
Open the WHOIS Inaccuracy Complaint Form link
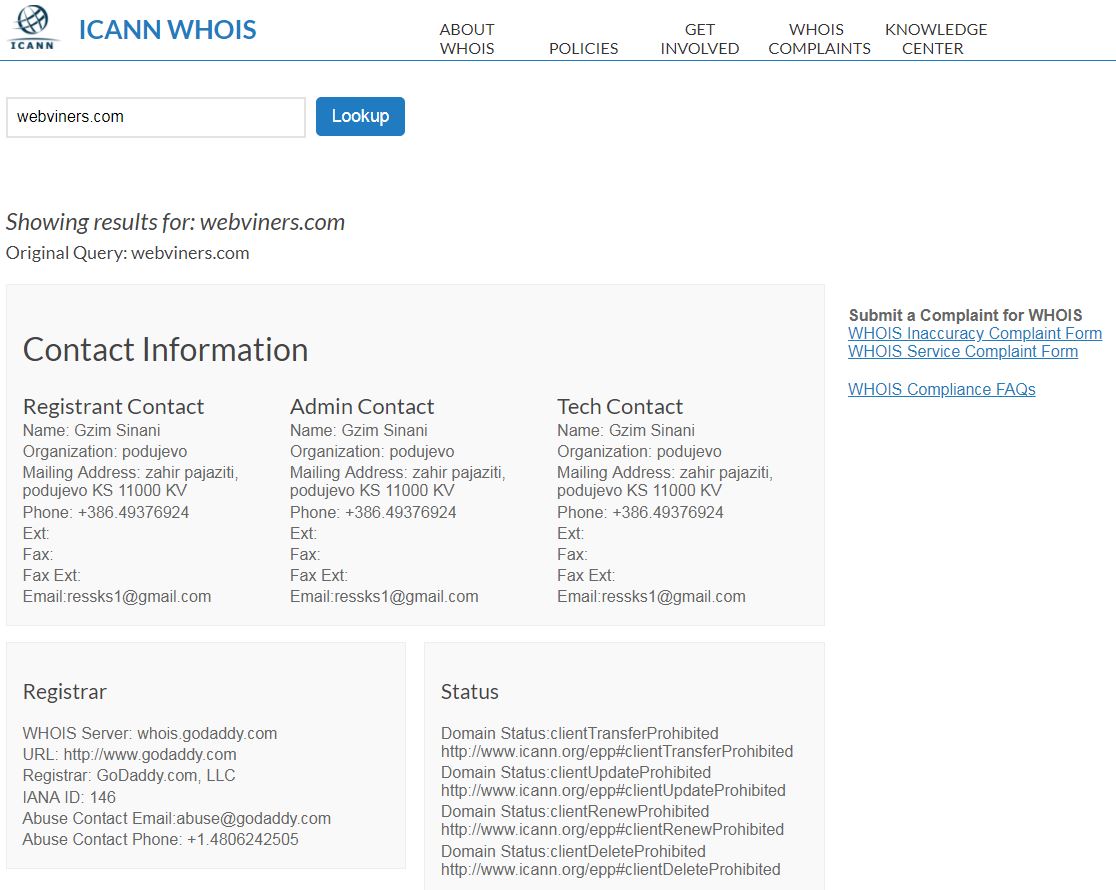pos(974,333)
